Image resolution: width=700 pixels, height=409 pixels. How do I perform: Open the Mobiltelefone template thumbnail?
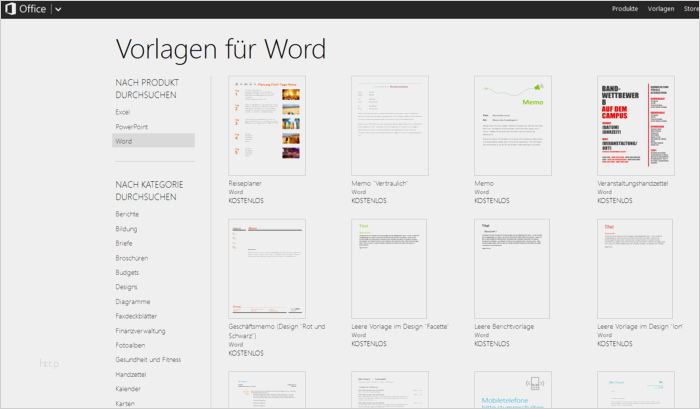pyautogui.click(x=512, y=389)
